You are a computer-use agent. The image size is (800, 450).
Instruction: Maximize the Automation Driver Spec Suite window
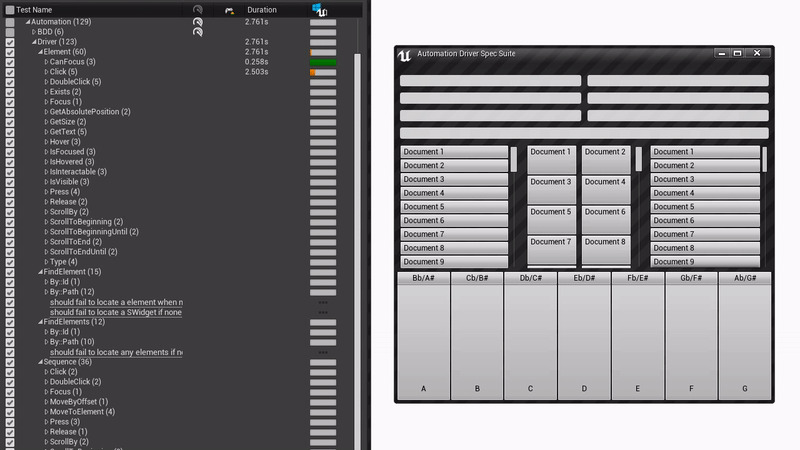point(737,53)
